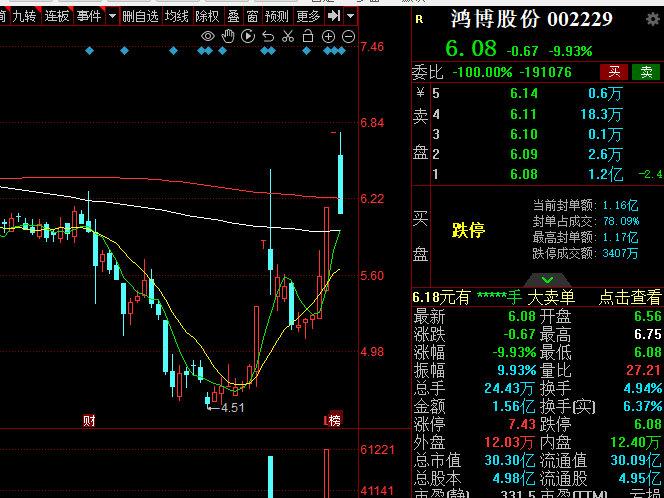This screenshot has height=498, width=664.
Task: Click the red 买 buy button
Action: 614,72
